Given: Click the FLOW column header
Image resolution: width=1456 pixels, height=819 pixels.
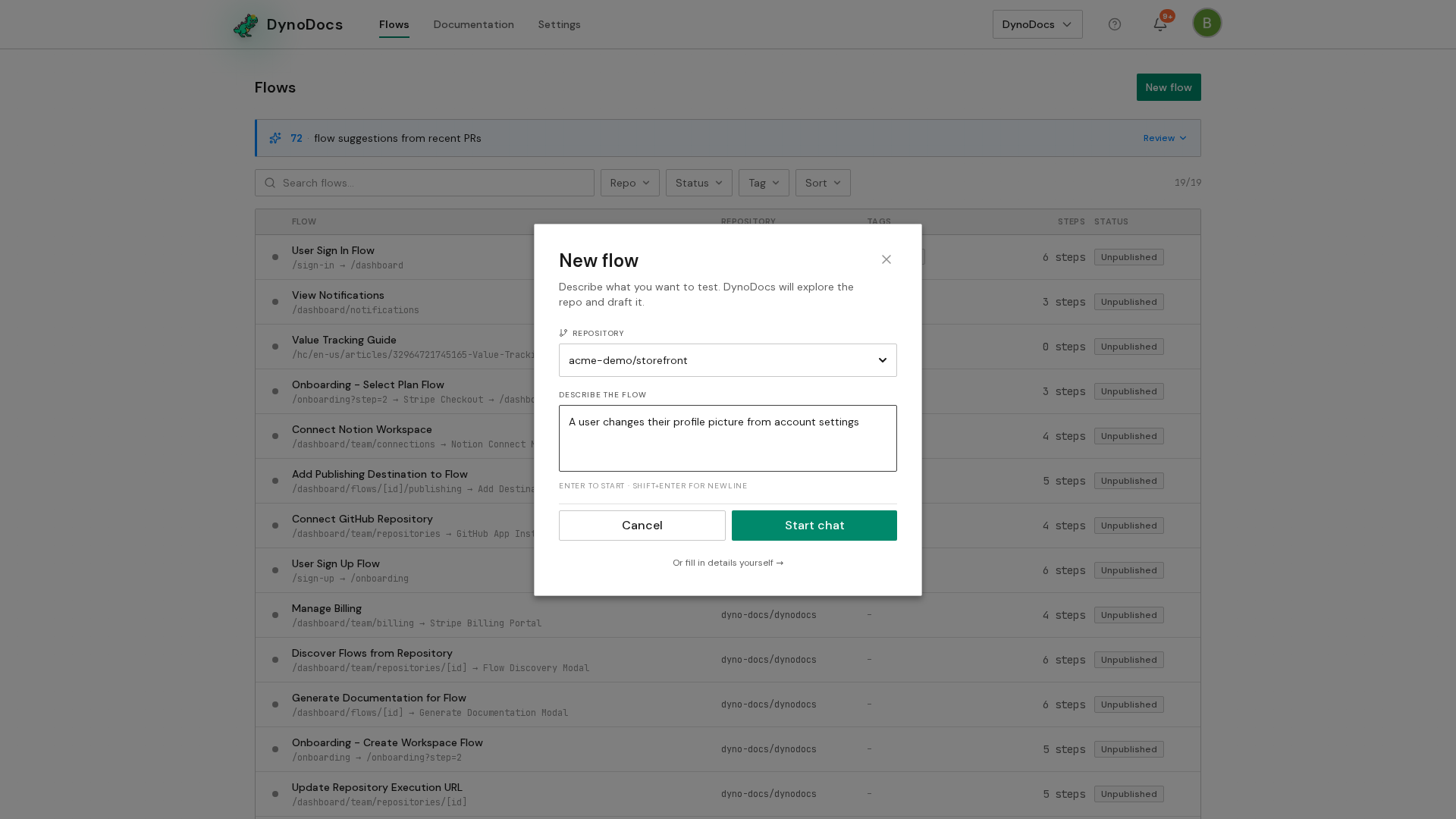Looking at the screenshot, I should [304, 221].
